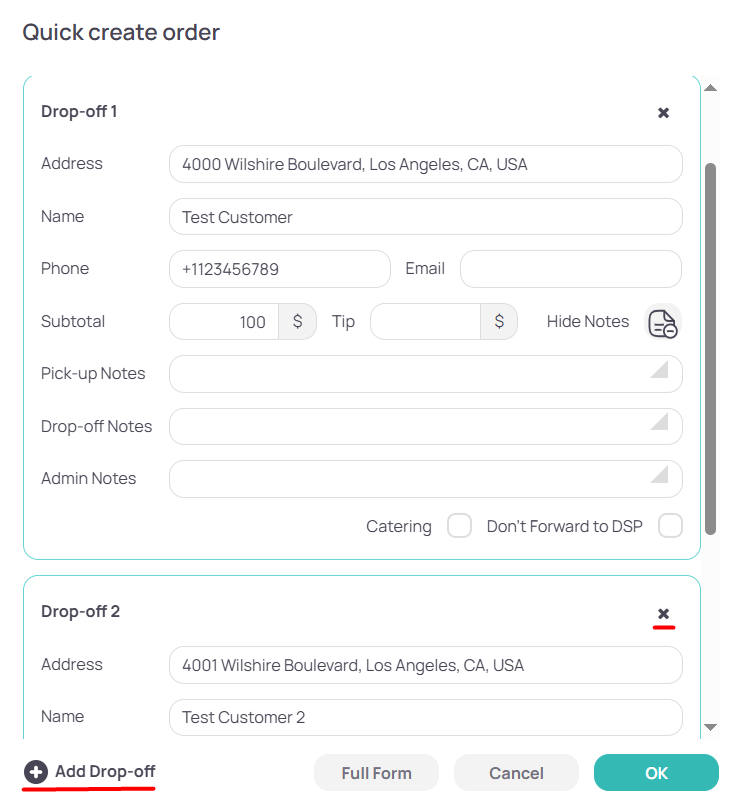
Task: Click the Drop-off Notes label
Action: pos(96,427)
